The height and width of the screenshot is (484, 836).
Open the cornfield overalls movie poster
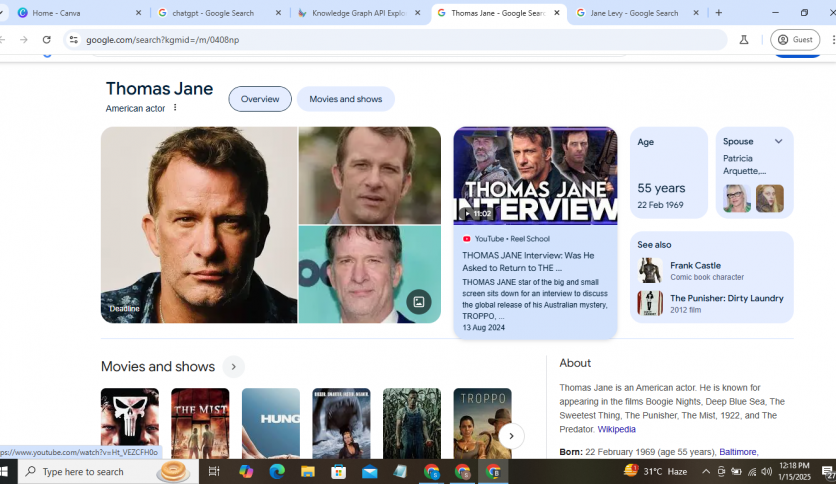click(x=412, y=423)
